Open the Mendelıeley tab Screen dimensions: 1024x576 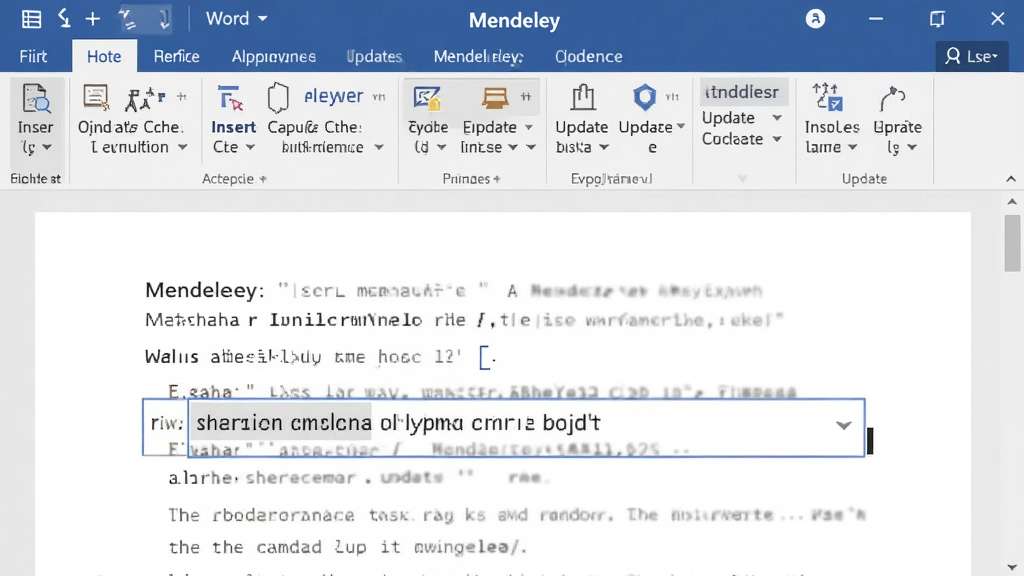(x=479, y=56)
